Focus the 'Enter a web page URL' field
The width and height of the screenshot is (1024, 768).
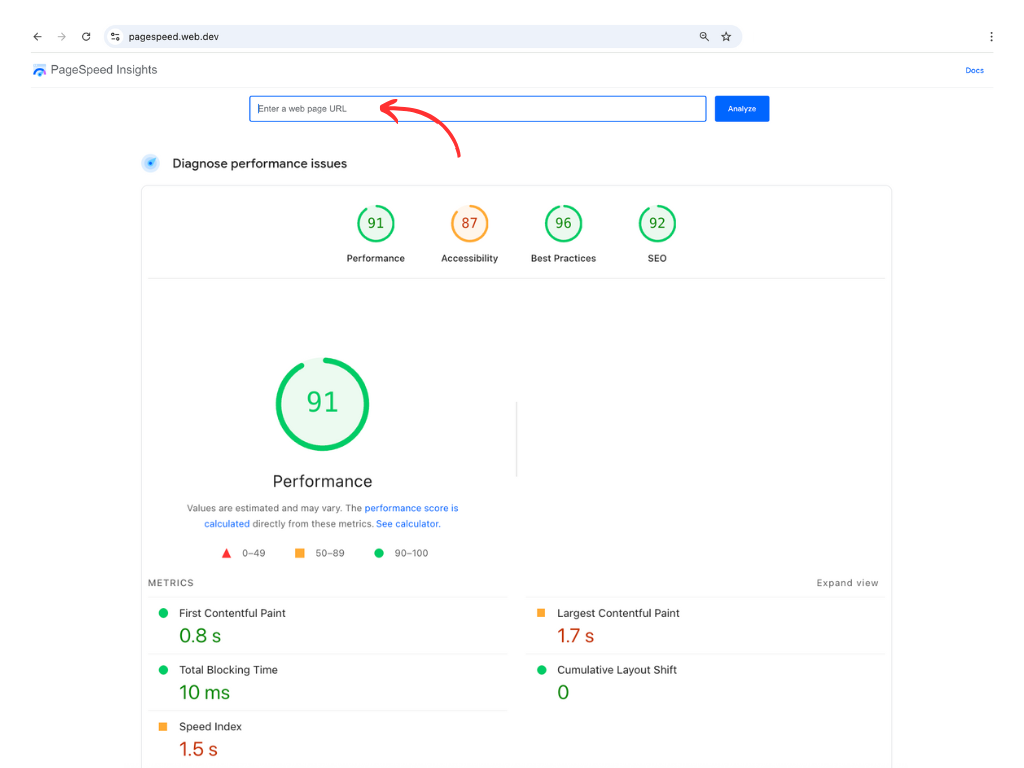tap(477, 108)
